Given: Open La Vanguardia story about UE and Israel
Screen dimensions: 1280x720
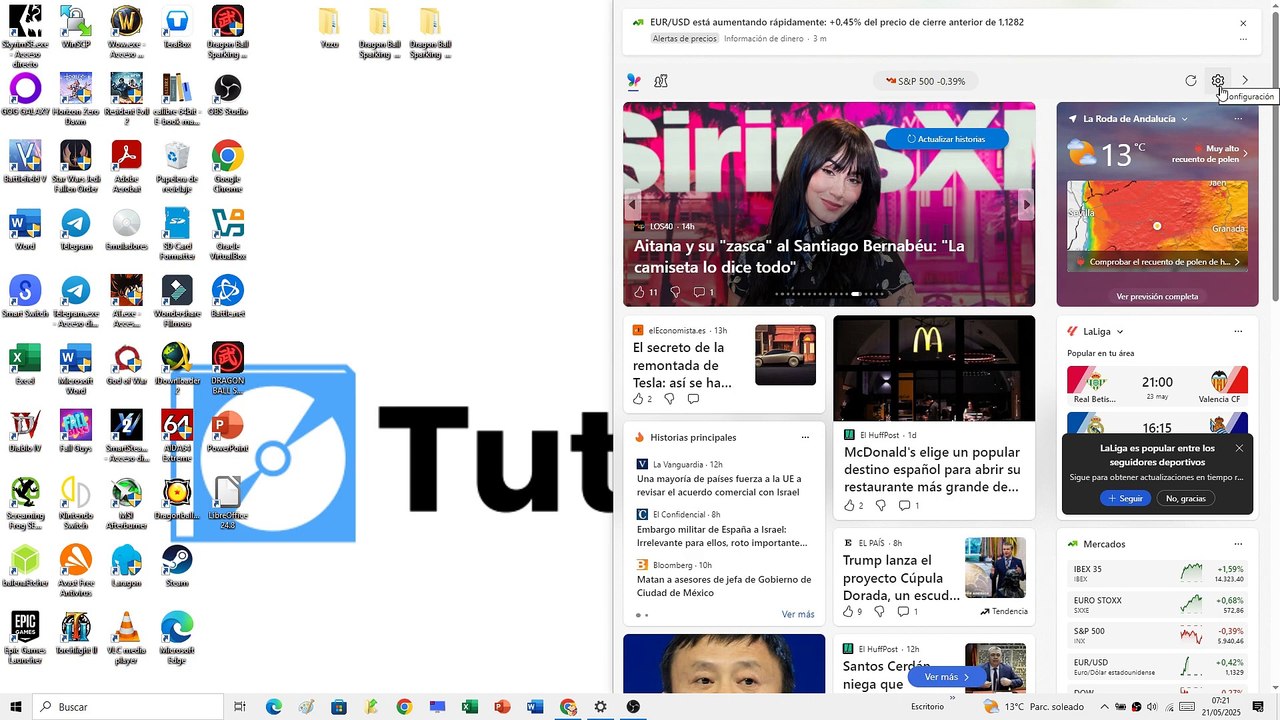Looking at the screenshot, I should [718, 485].
